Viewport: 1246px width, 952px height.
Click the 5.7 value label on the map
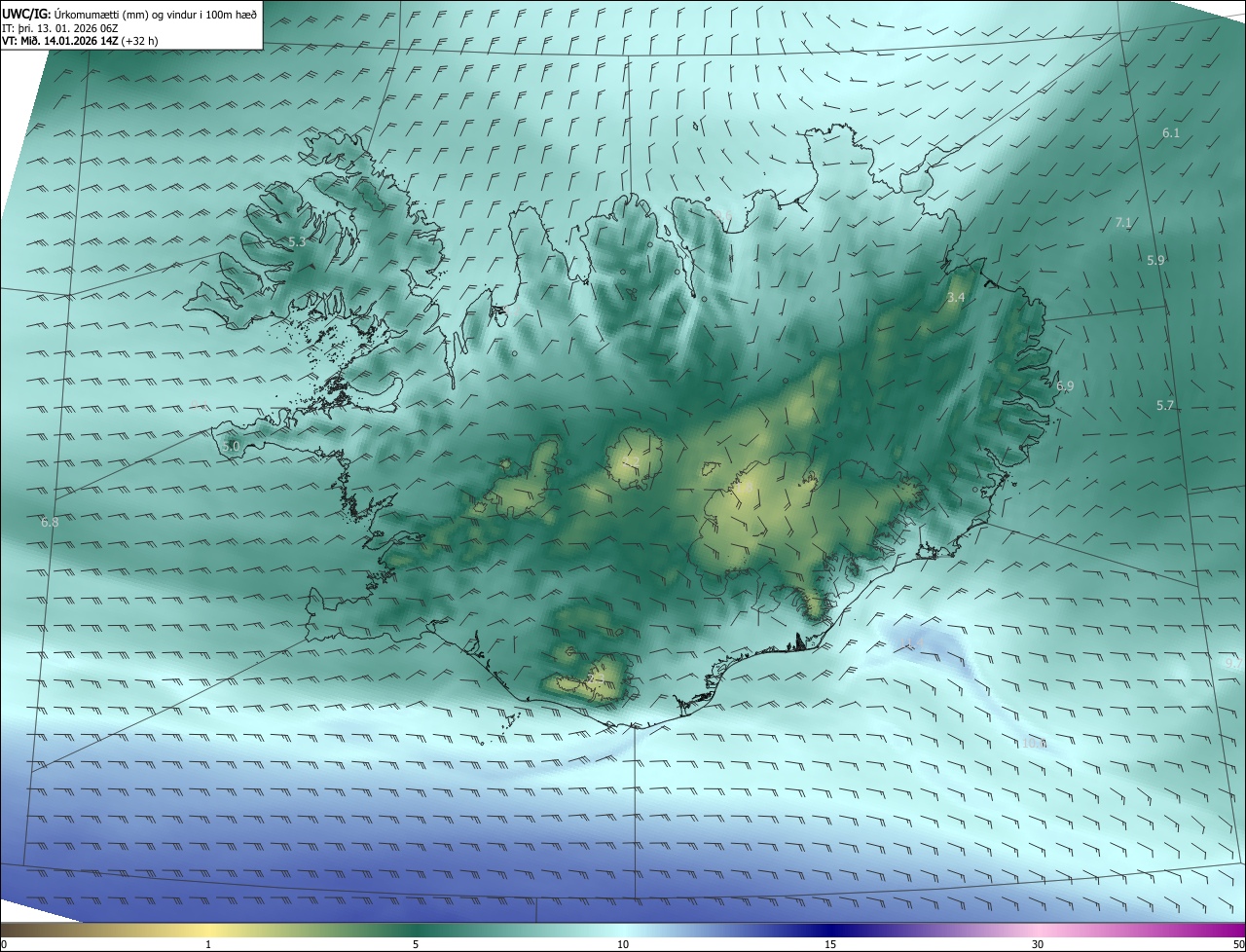click(x=1165, y=405)
